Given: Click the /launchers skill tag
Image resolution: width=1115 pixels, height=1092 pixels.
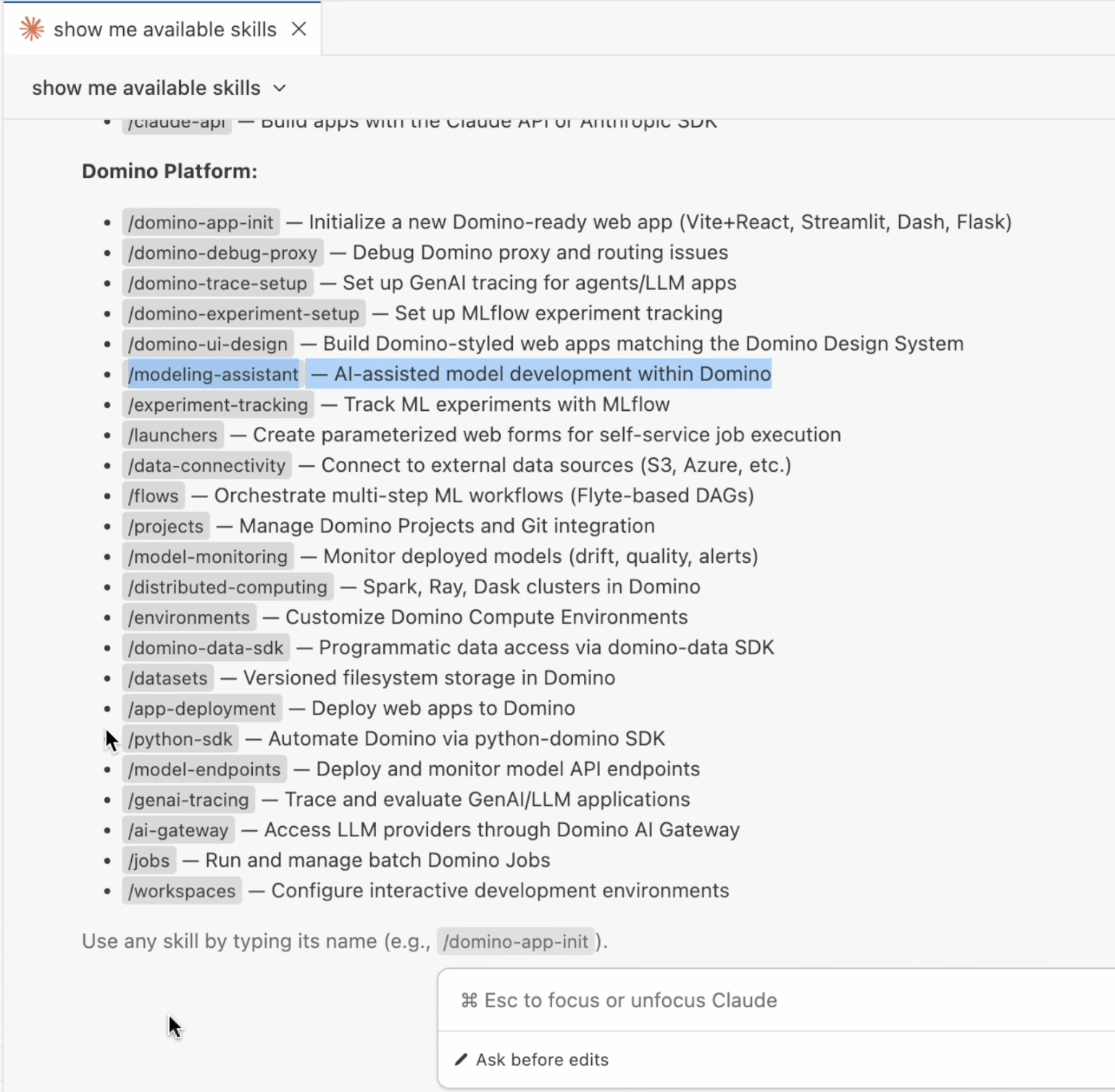Looking at the screenshot, I should pyautogui.click(x=172, y=435).
